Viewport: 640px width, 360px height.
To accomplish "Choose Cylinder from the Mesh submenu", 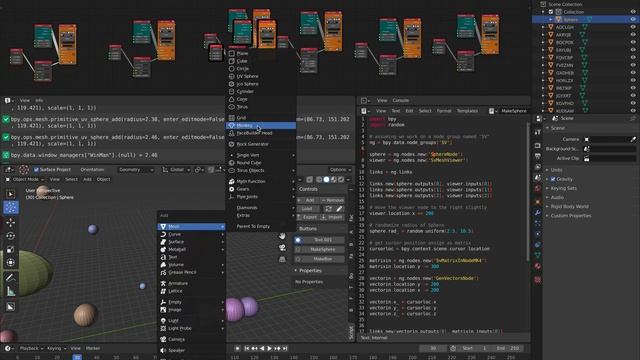I will point(261,91).
